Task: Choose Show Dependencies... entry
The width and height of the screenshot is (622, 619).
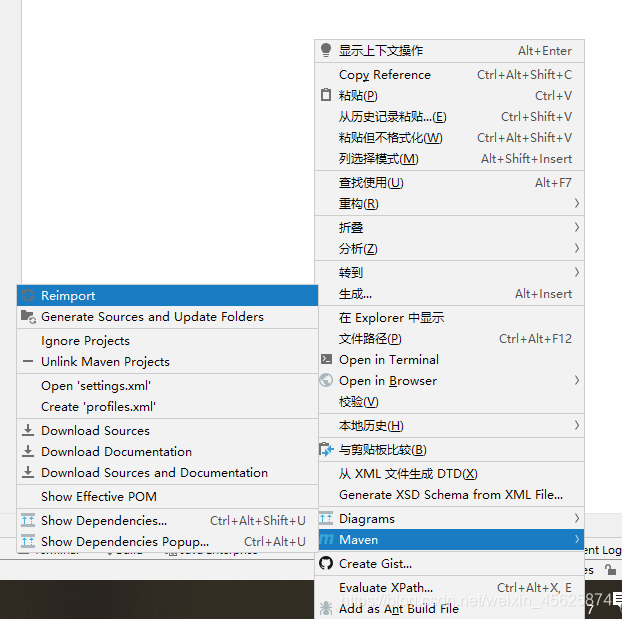Action: pos(167,520)
